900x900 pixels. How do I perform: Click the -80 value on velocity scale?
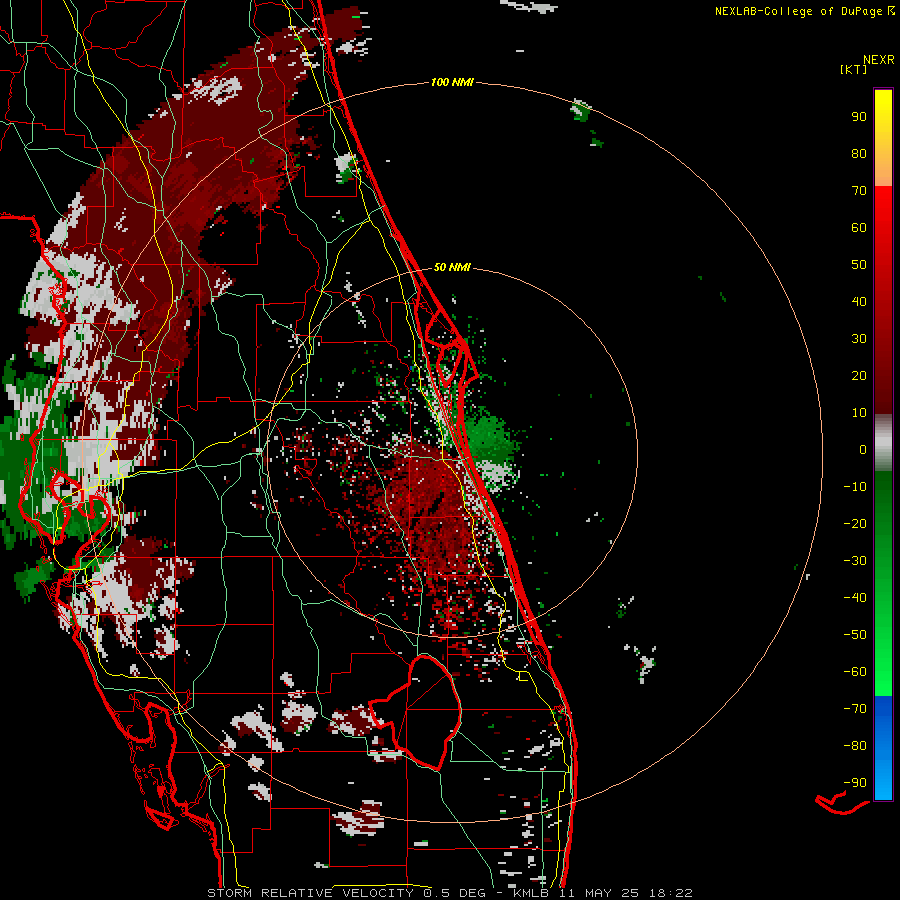tap(855, 746)
